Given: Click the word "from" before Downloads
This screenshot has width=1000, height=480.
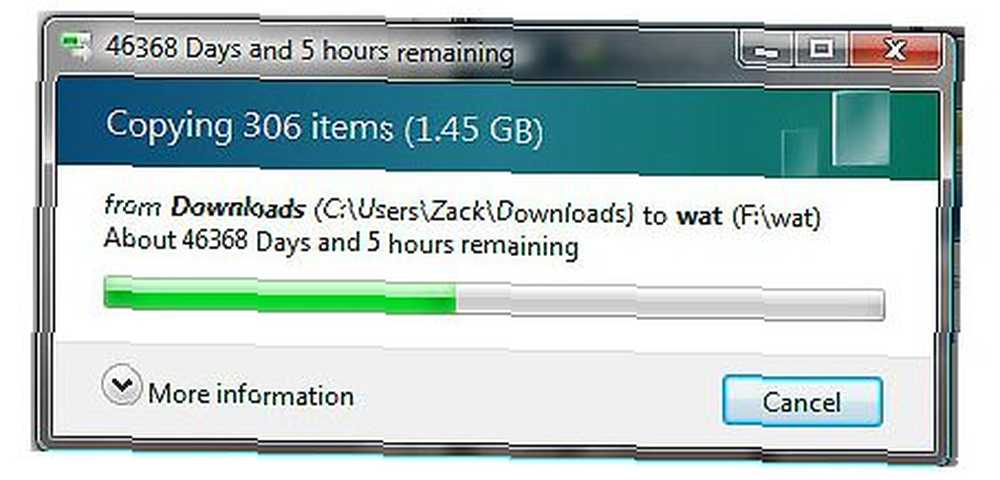Looking at the screenshot, I should (x=135, y=205).
